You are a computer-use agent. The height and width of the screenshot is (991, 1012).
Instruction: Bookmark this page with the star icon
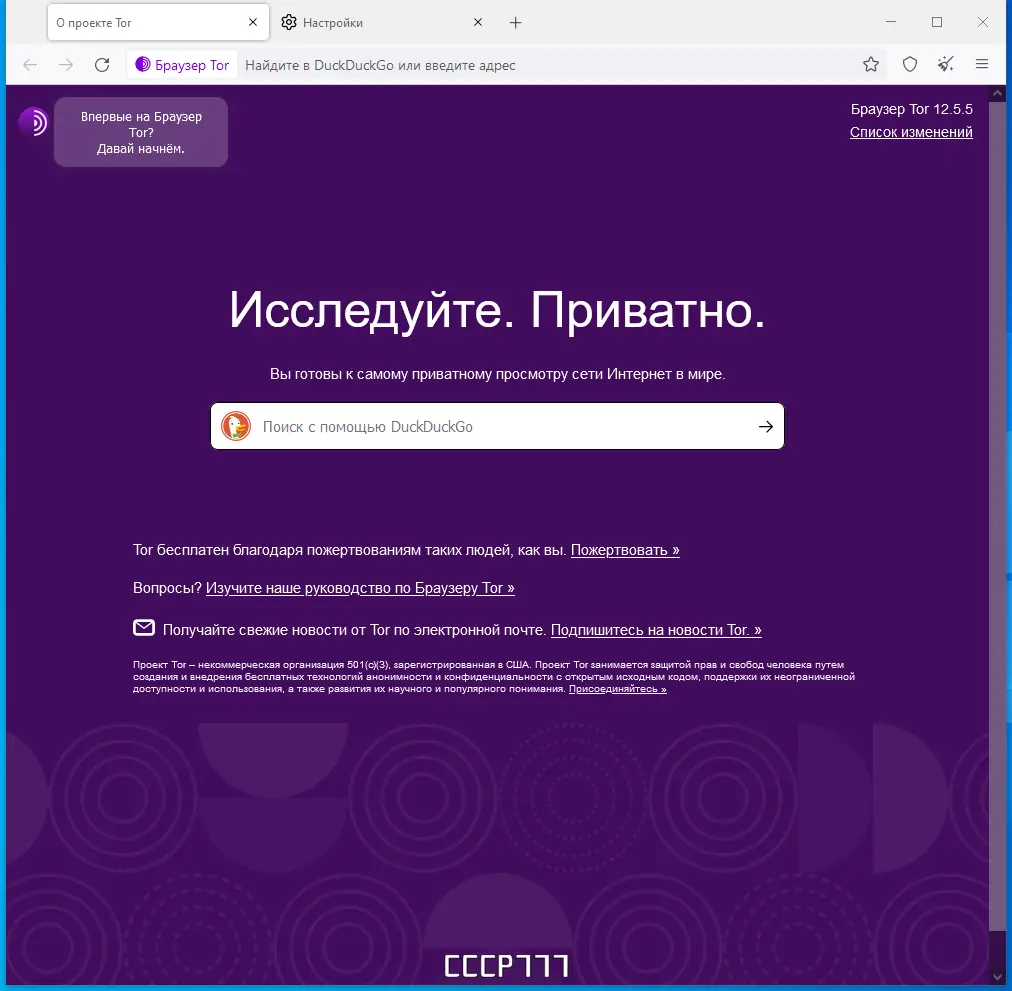871,65
